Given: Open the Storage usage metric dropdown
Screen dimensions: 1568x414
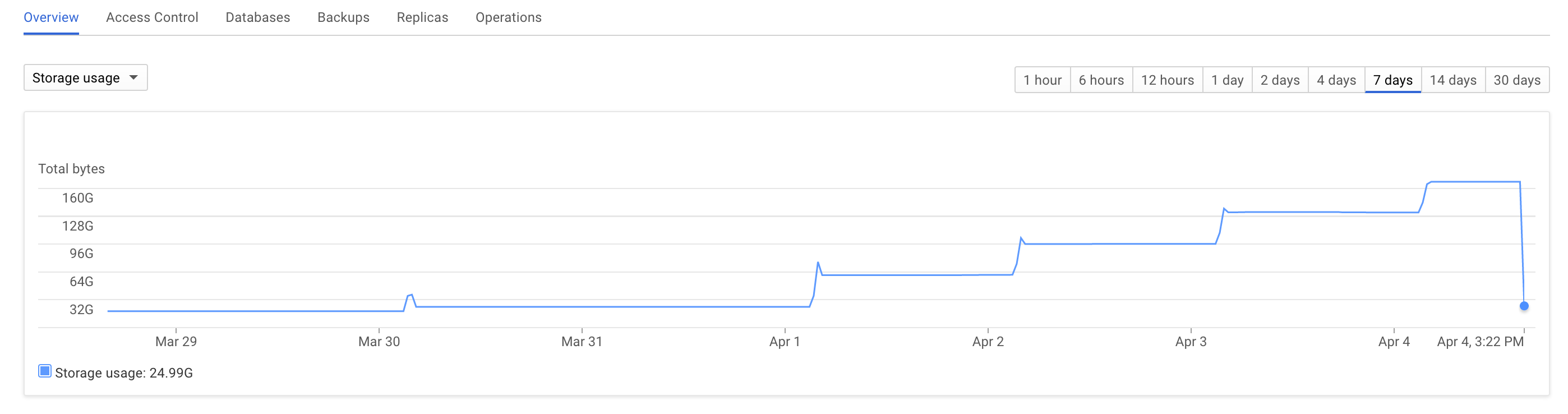Looking at the screenshot, I should pos(86,78).
